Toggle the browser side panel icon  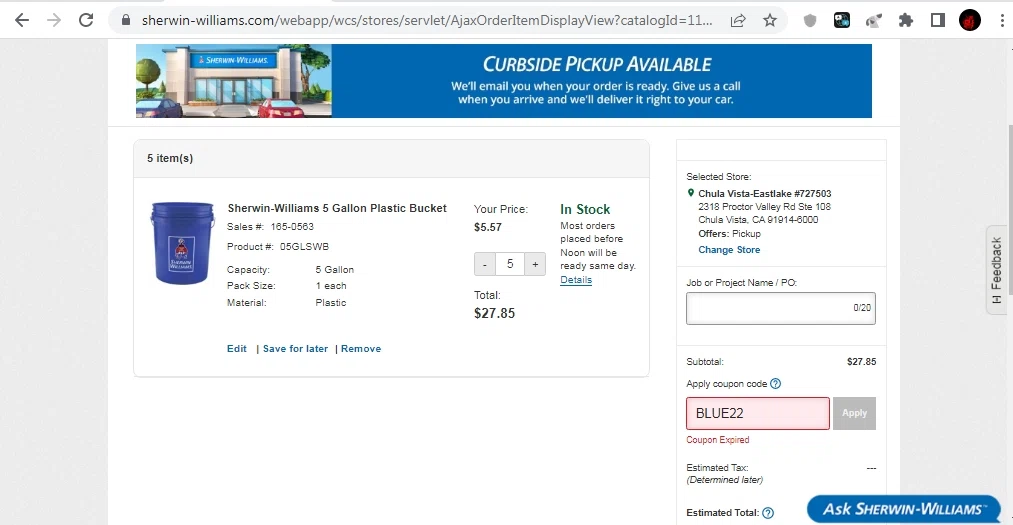tap(938, 20)
